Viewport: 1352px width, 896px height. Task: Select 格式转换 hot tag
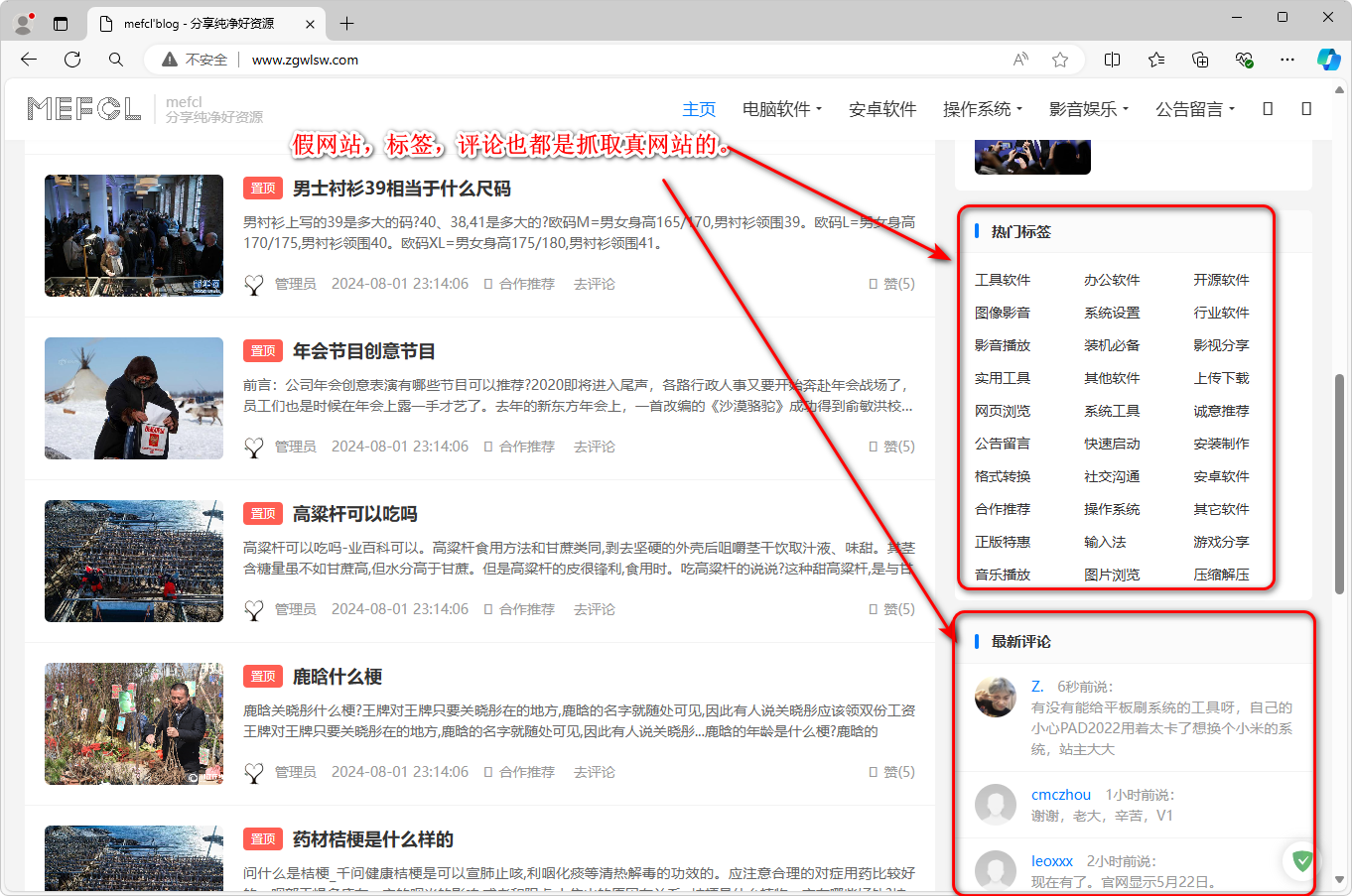[1003, 476]
